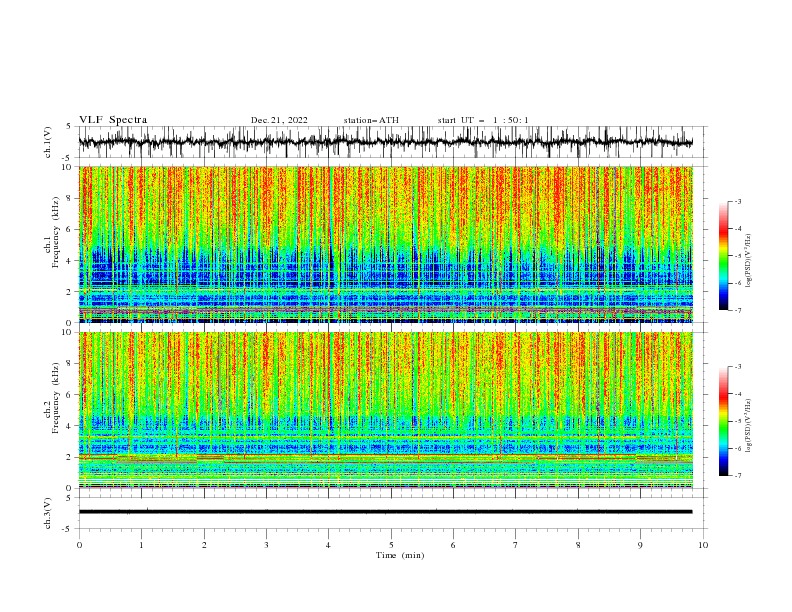Click the ch.2 PSD color bar
This screenshot has height=612, width=792.
[724, 421]
